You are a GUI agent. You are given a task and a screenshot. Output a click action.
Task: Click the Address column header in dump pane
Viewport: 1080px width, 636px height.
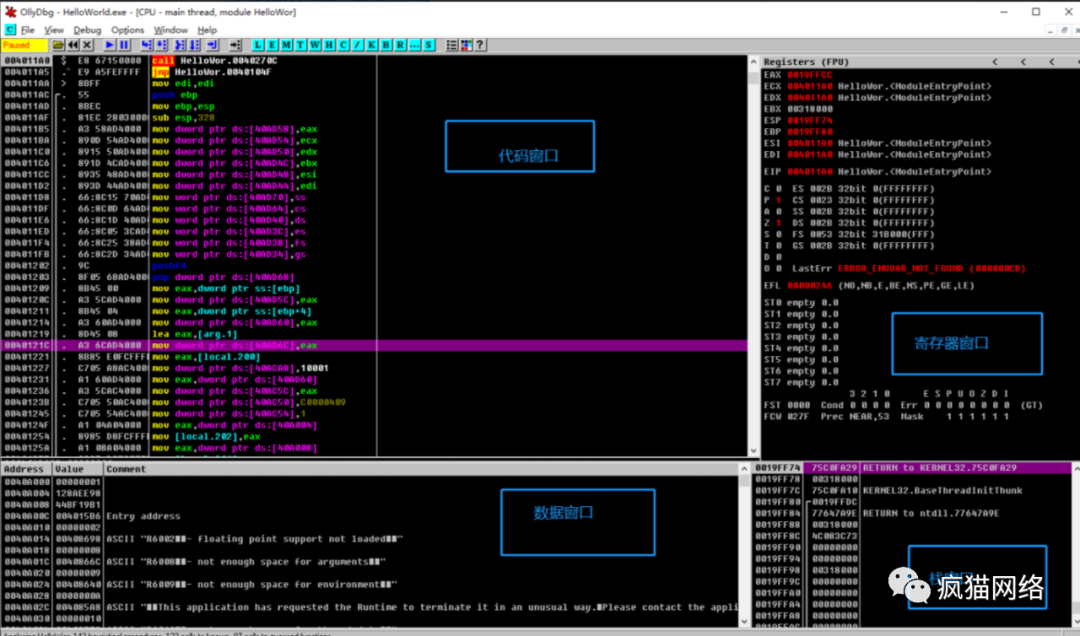click(27, 469)
